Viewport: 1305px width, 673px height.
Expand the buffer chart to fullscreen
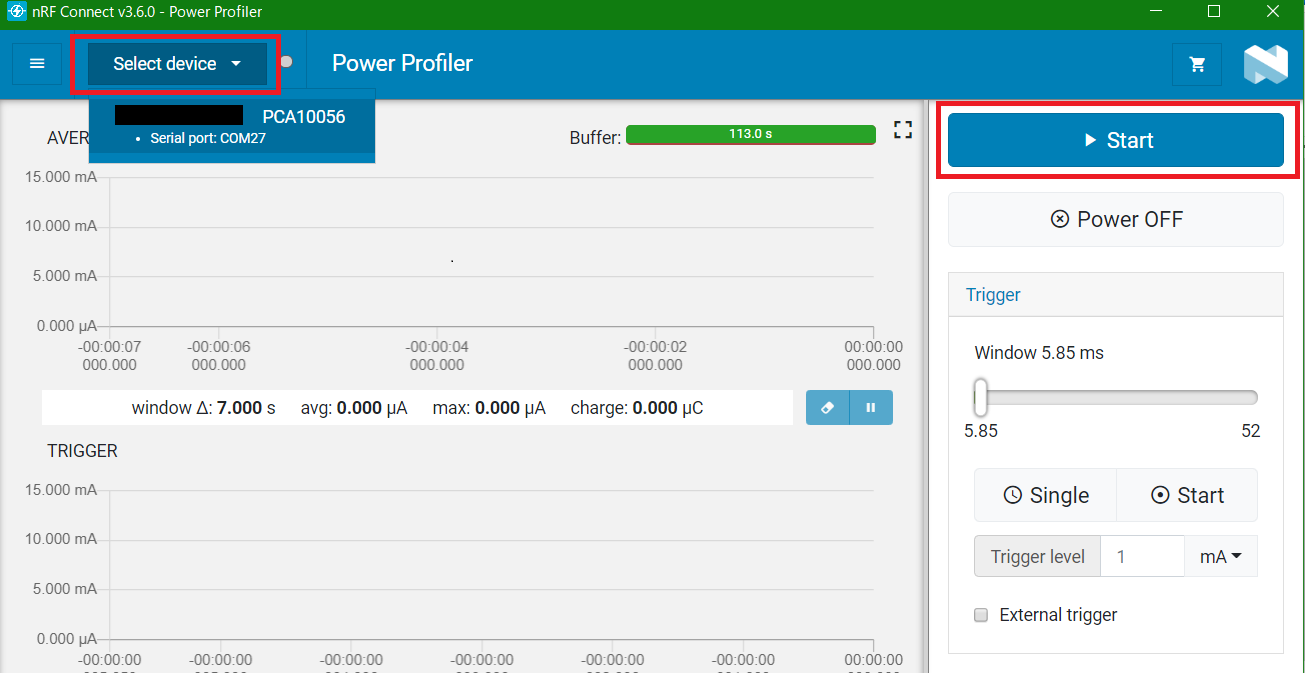[x=902, y=129]
